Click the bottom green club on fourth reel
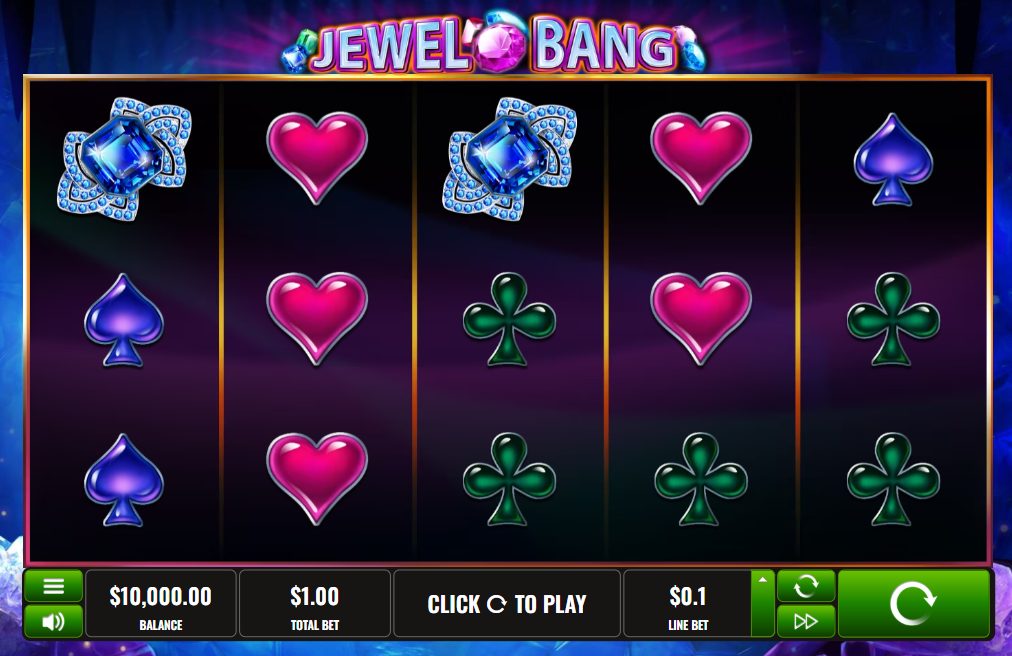1012x656 pixels. click(x=701, y=479)
